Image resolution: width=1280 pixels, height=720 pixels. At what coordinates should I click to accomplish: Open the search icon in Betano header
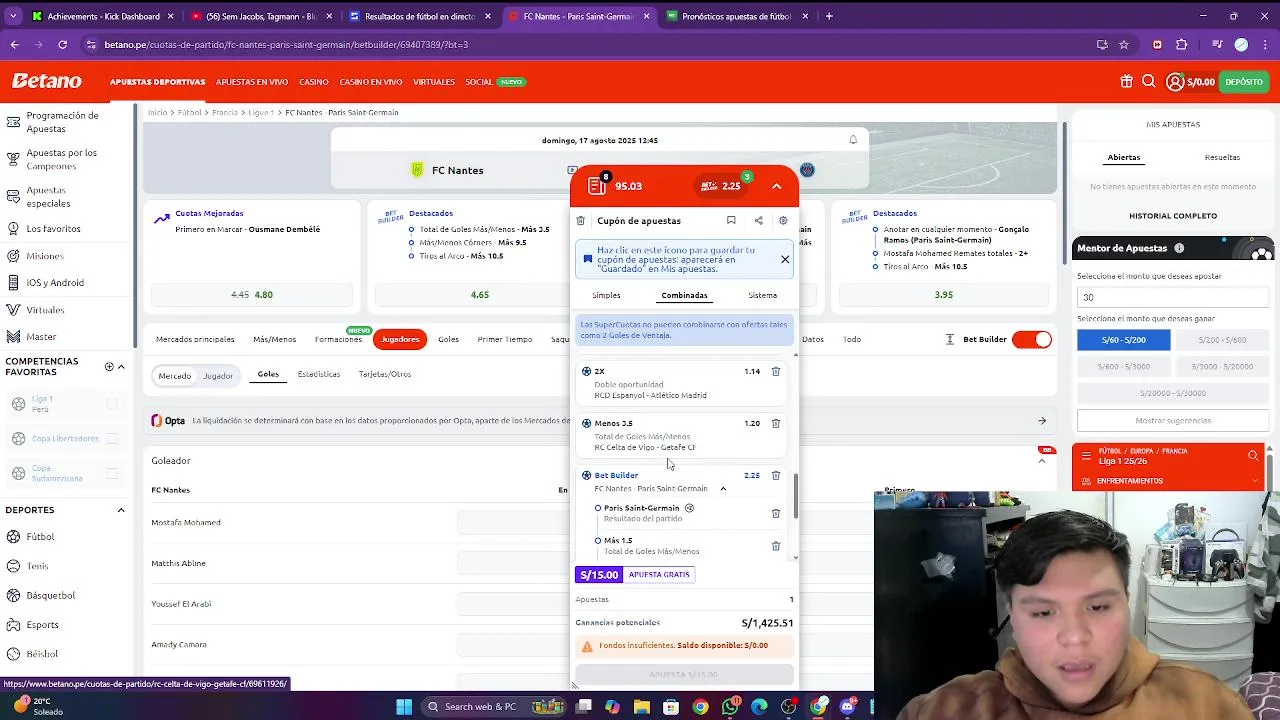[1149, 82]
